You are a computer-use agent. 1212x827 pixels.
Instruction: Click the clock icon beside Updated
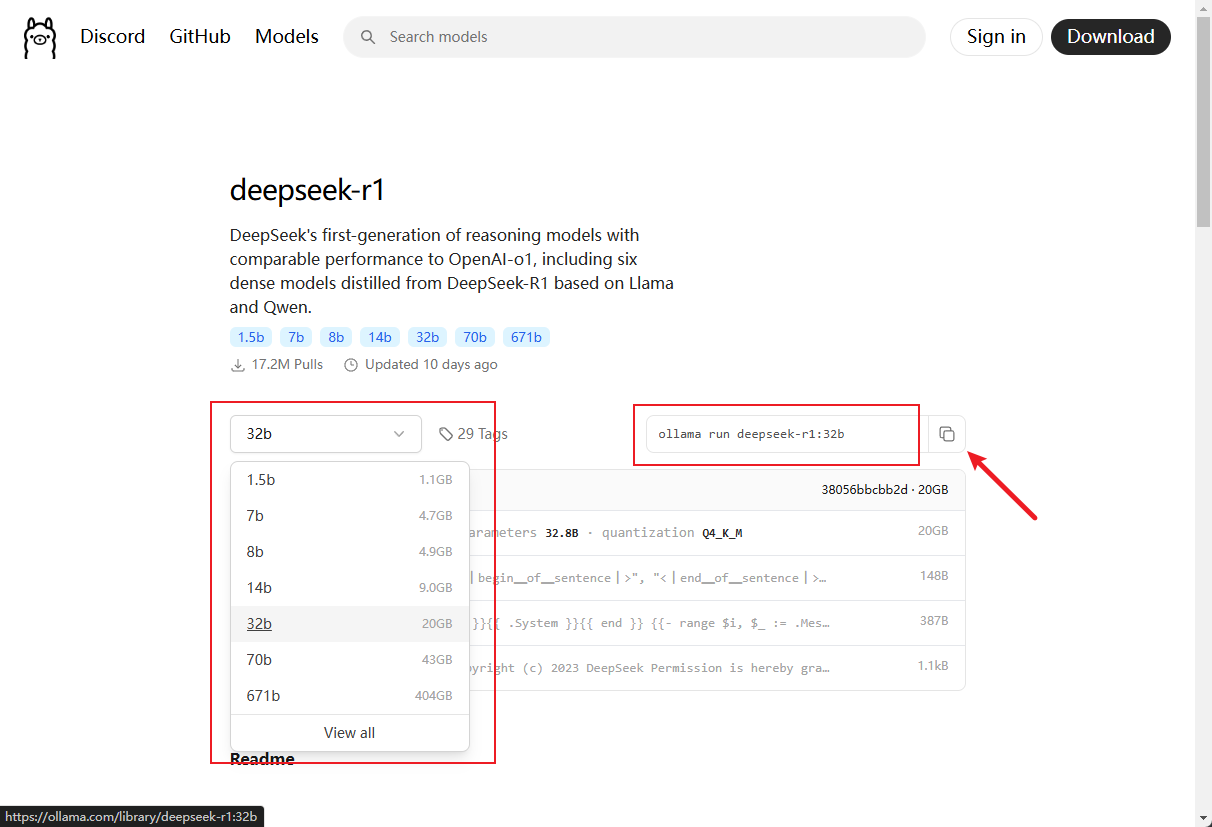(351, 365)
